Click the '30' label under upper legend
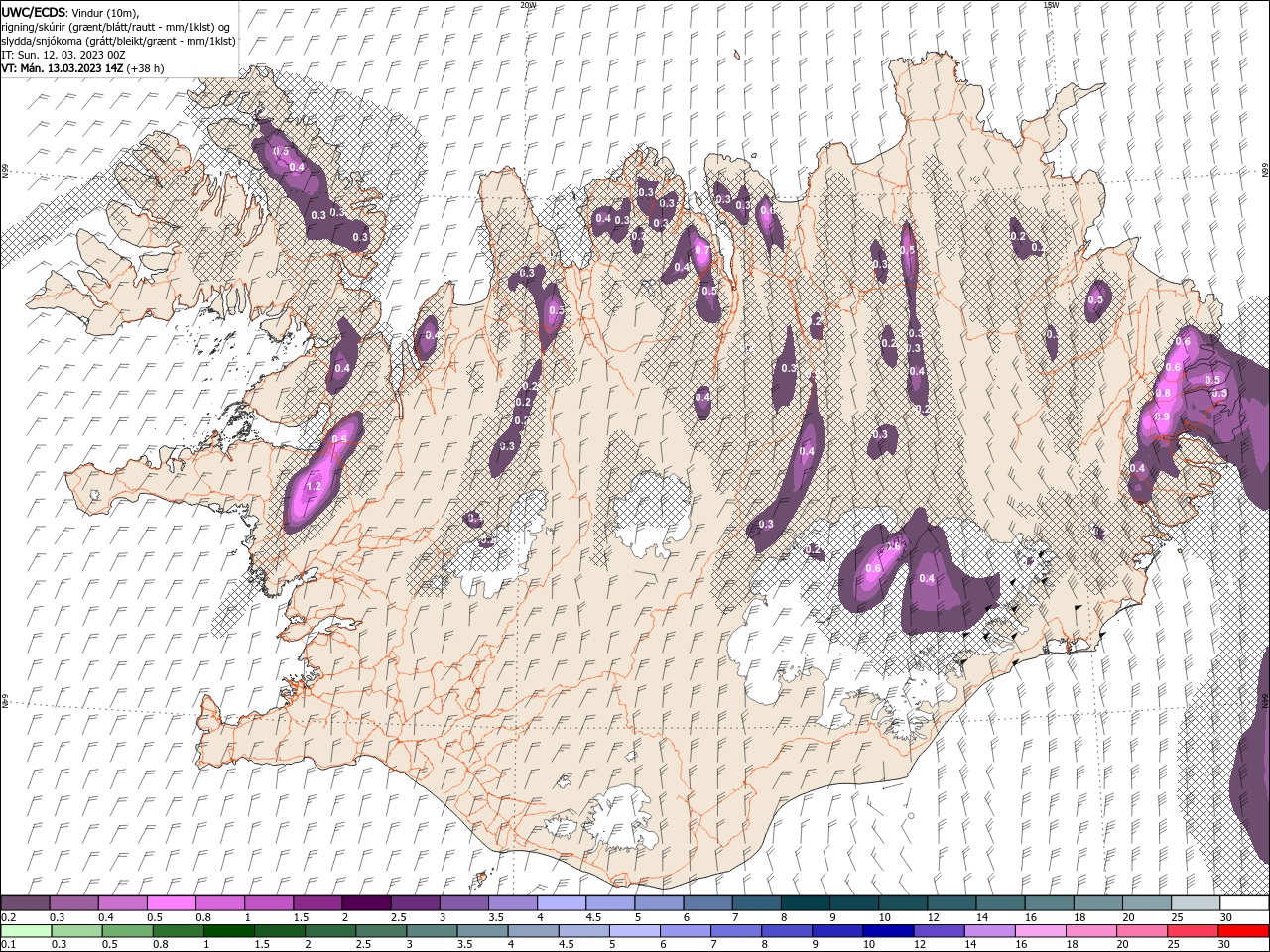1270x952 pixels. click(1226, 917)
